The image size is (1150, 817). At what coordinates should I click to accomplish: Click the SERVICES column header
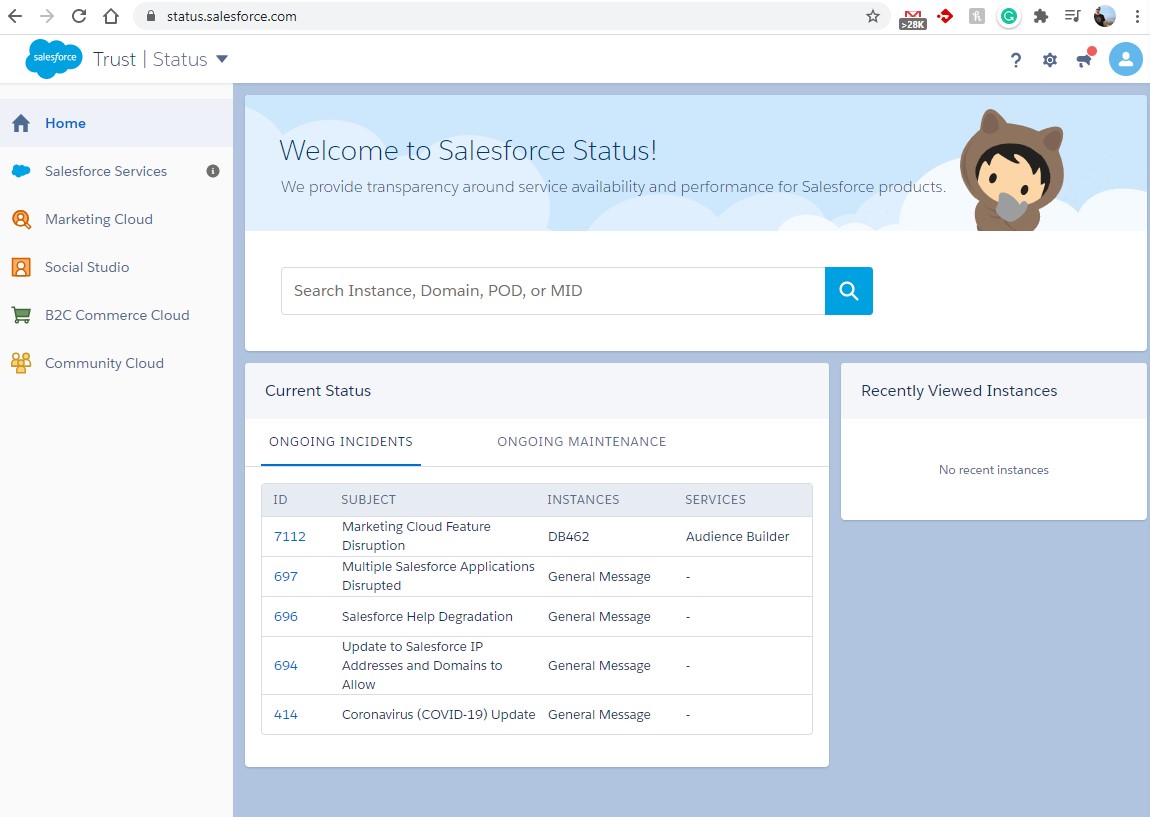coord(715,499)
